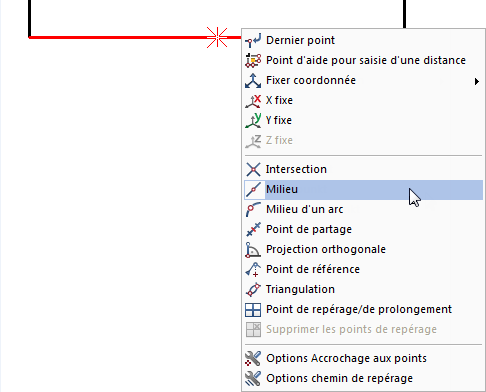Select the Milieu menu entry

363,190
